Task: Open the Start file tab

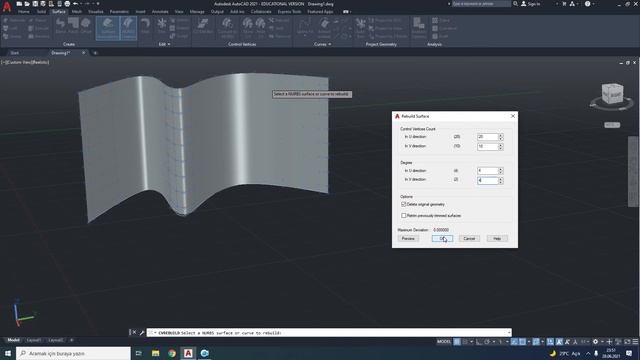Action: 15,53
